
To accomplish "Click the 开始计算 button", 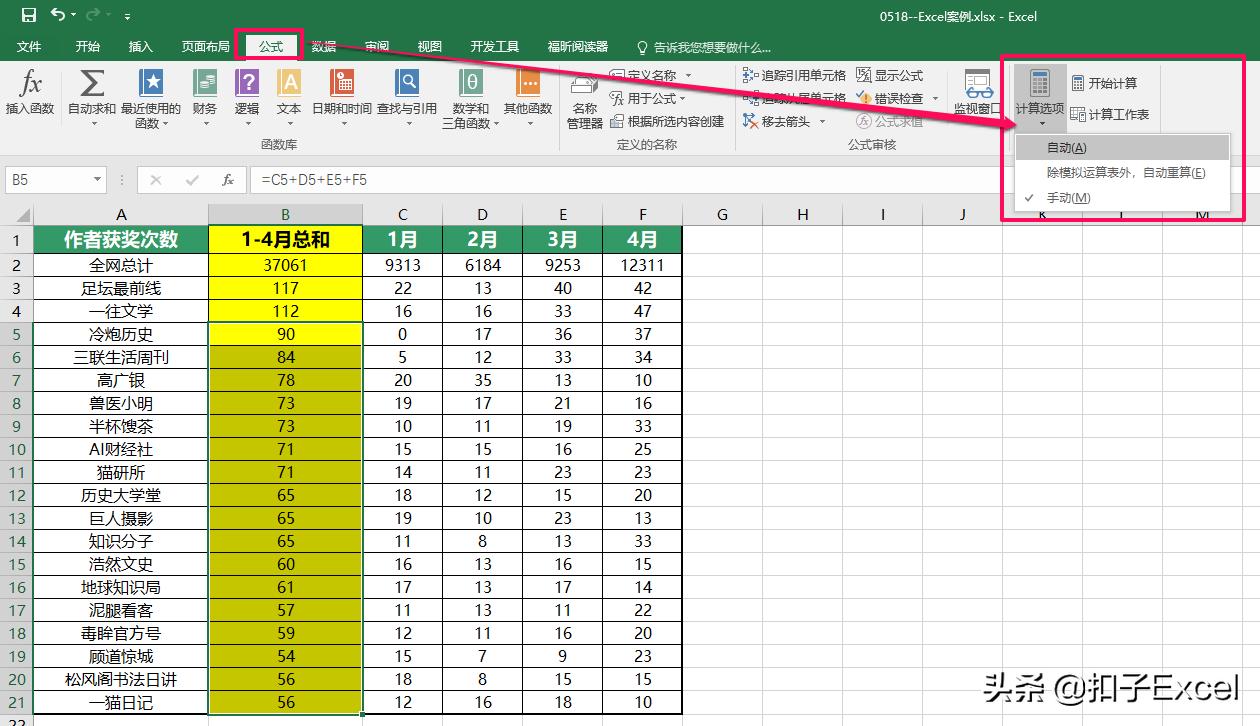I will click(x=1113, y=81).
